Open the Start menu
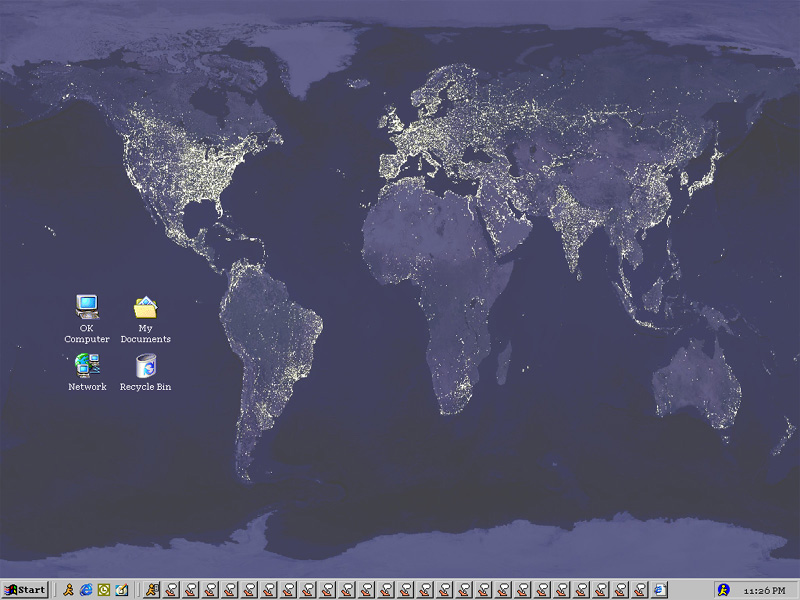The image size is (800, 600). tap(25, 590)
